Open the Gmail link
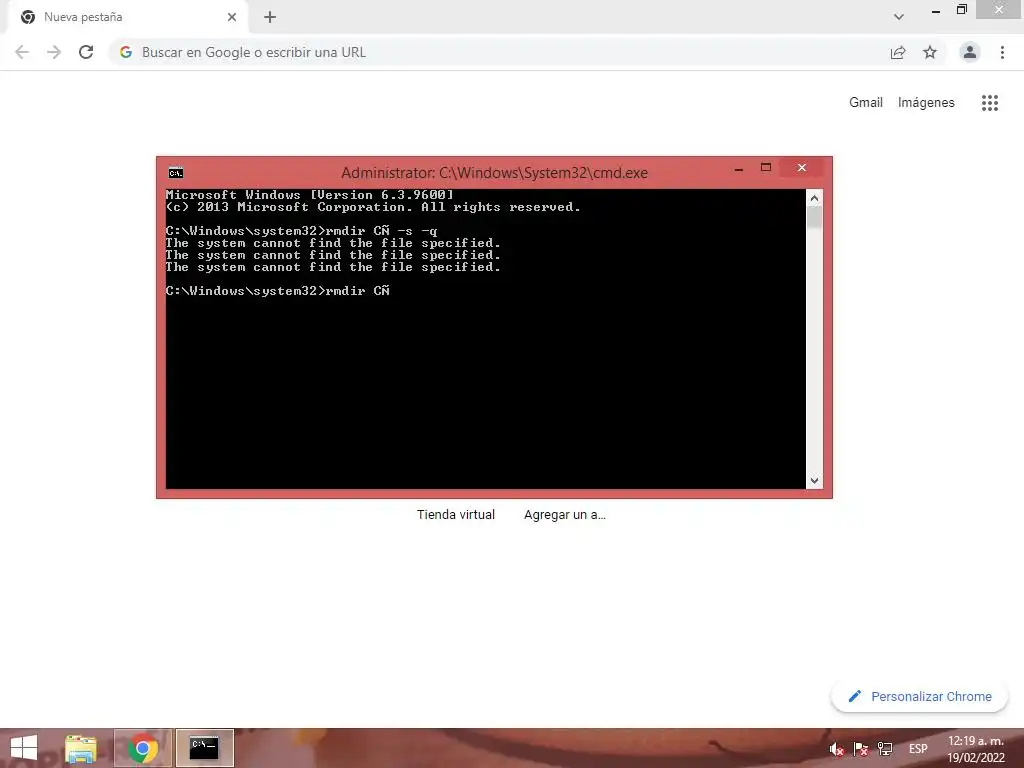The height and width of the screenshot is (768, 1024). coord(866,103)
